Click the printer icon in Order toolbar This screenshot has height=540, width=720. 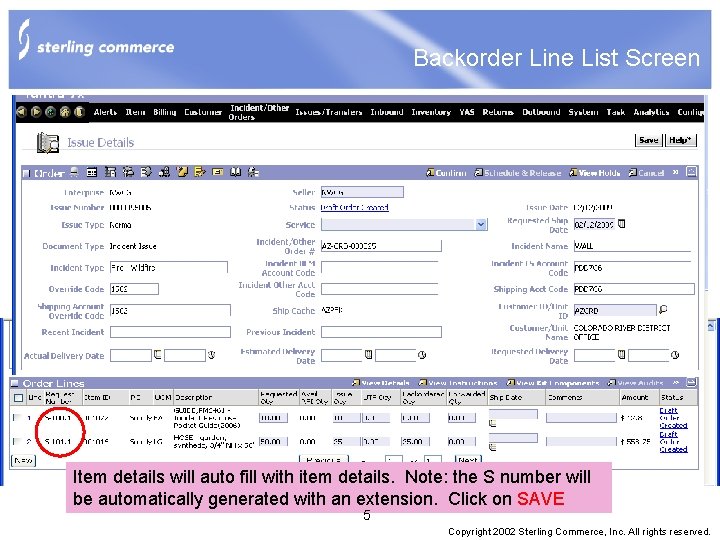(x=74, y=172)
